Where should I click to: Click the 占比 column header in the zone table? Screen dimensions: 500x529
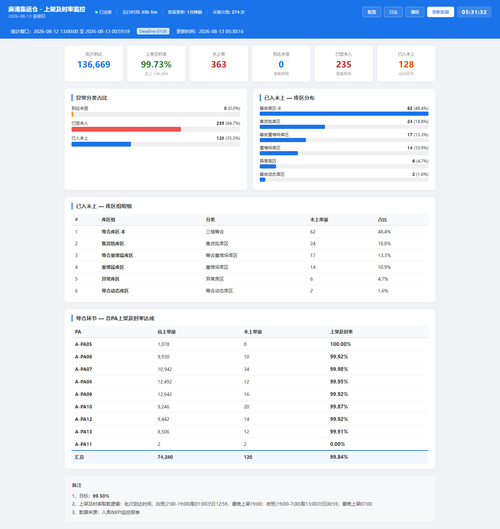coord(382,220)
